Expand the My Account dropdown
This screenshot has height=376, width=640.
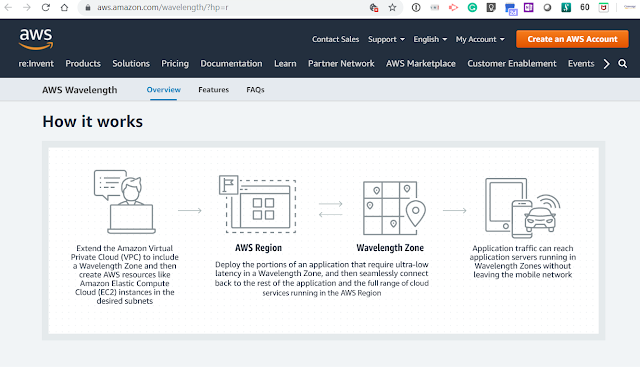[x=480, y=39]
